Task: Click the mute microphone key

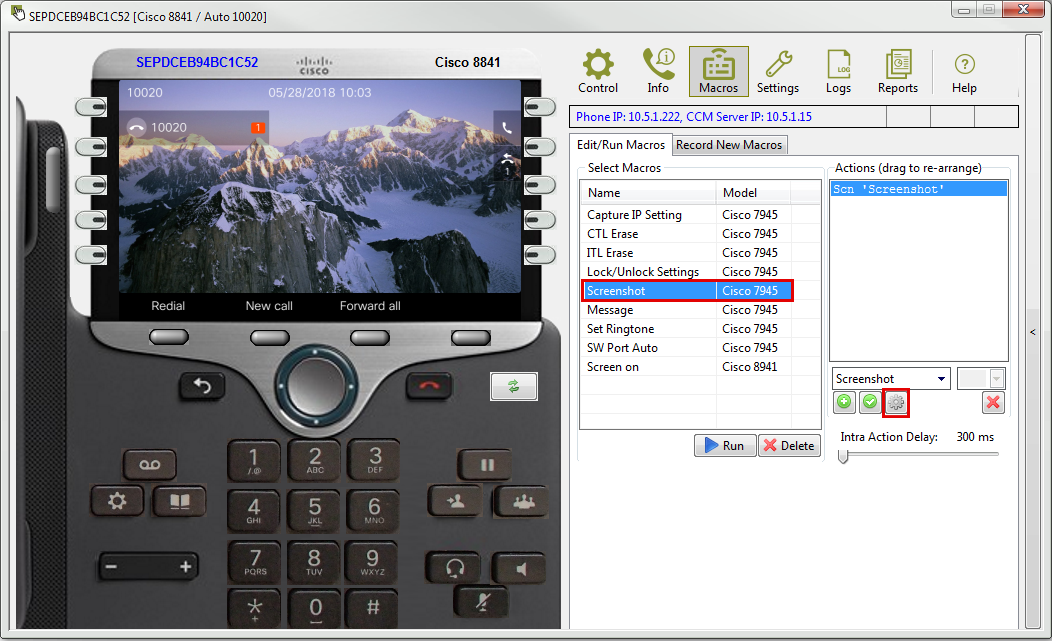Action: (483, 602)
